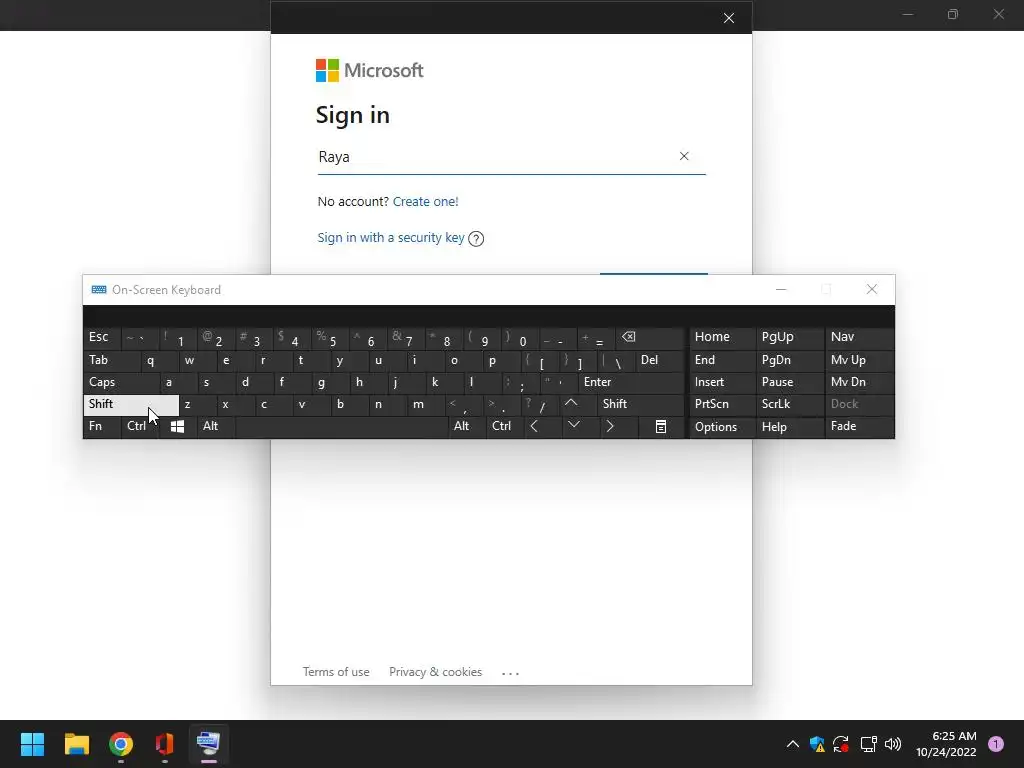Click the Mv Up key
Image resolution: width=1024 pixels, height=768 pixels.
click(x=859, y=360)
